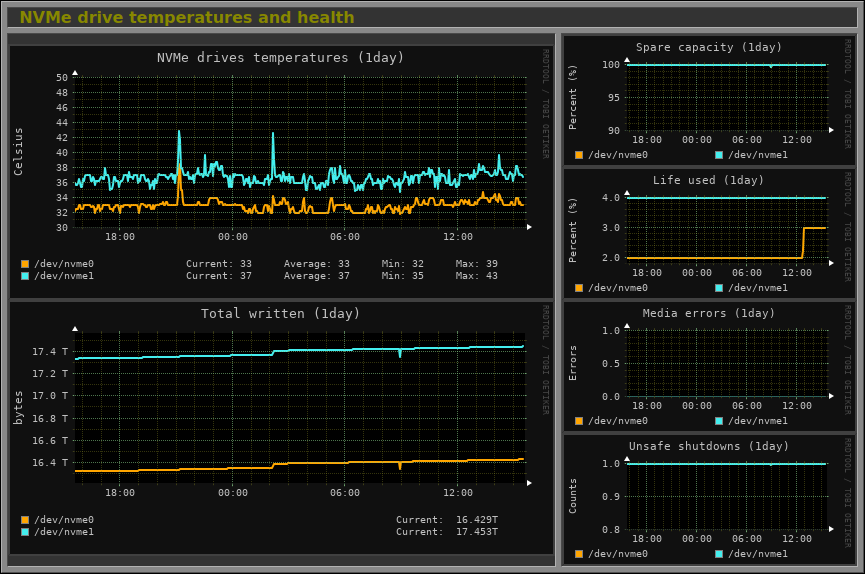Click the 'NVMe drive temperatures and health' heading

(187, 18)
